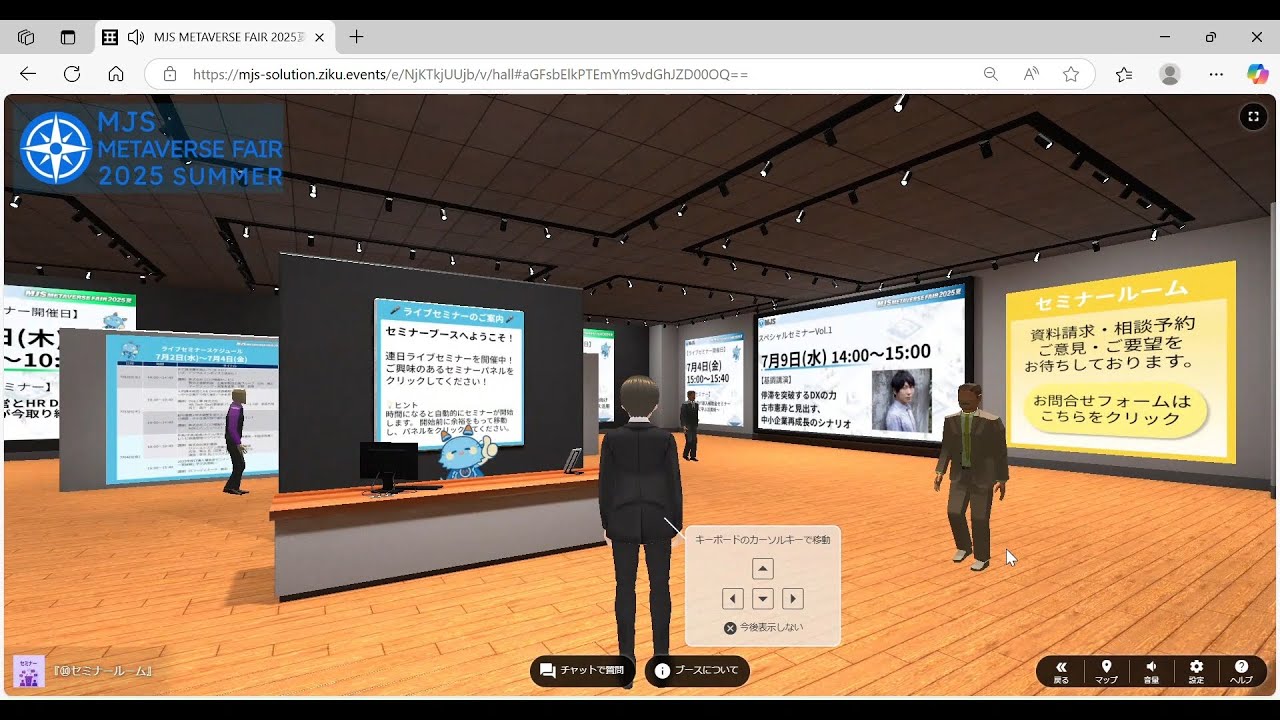Open the browser workspaces icon
The height and width of the screenshot is (720, 1280).
[x=26, y=37]
